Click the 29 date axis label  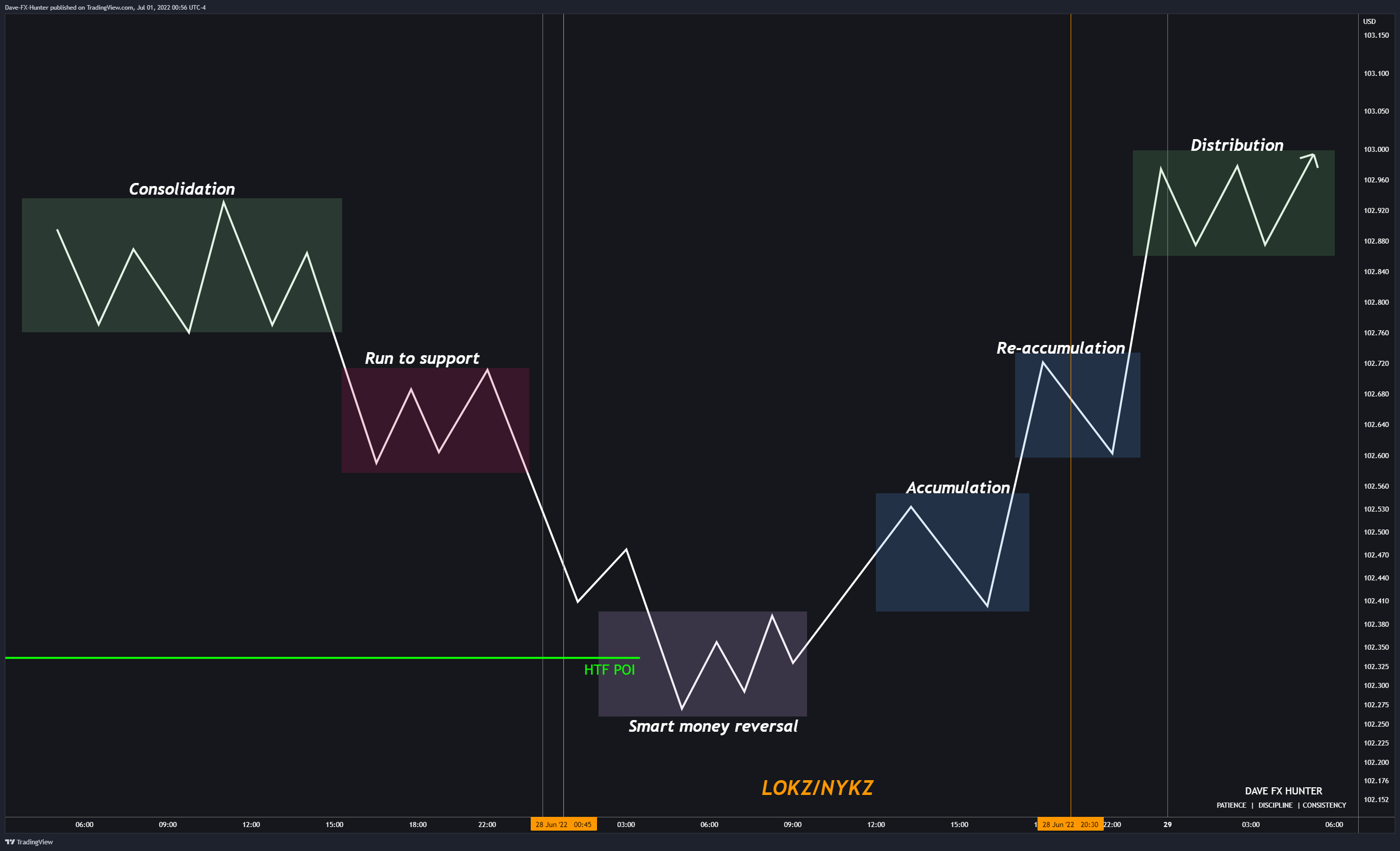coord(1168,825)
